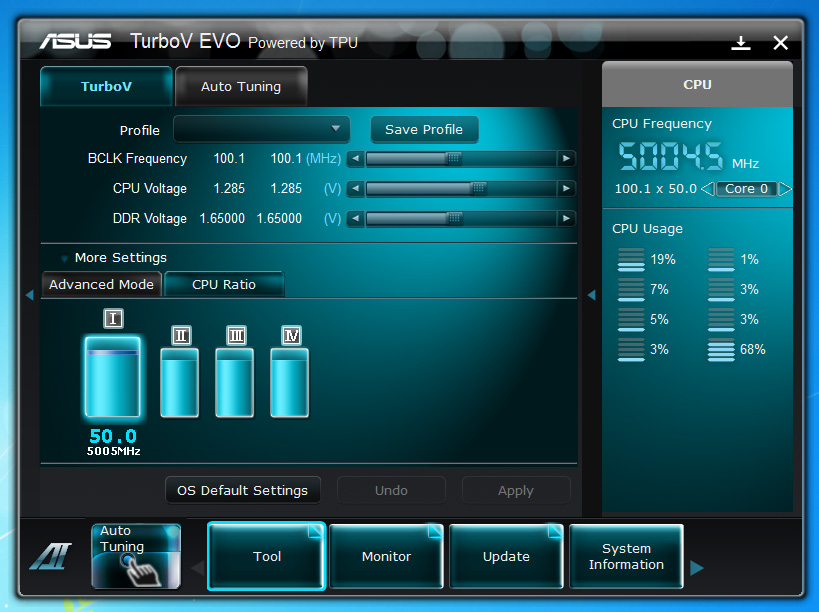Increase CPU Voltage with right arrow
Image resolution: width=819 pixels, height=612 pixels.
(x=566, y=189)
